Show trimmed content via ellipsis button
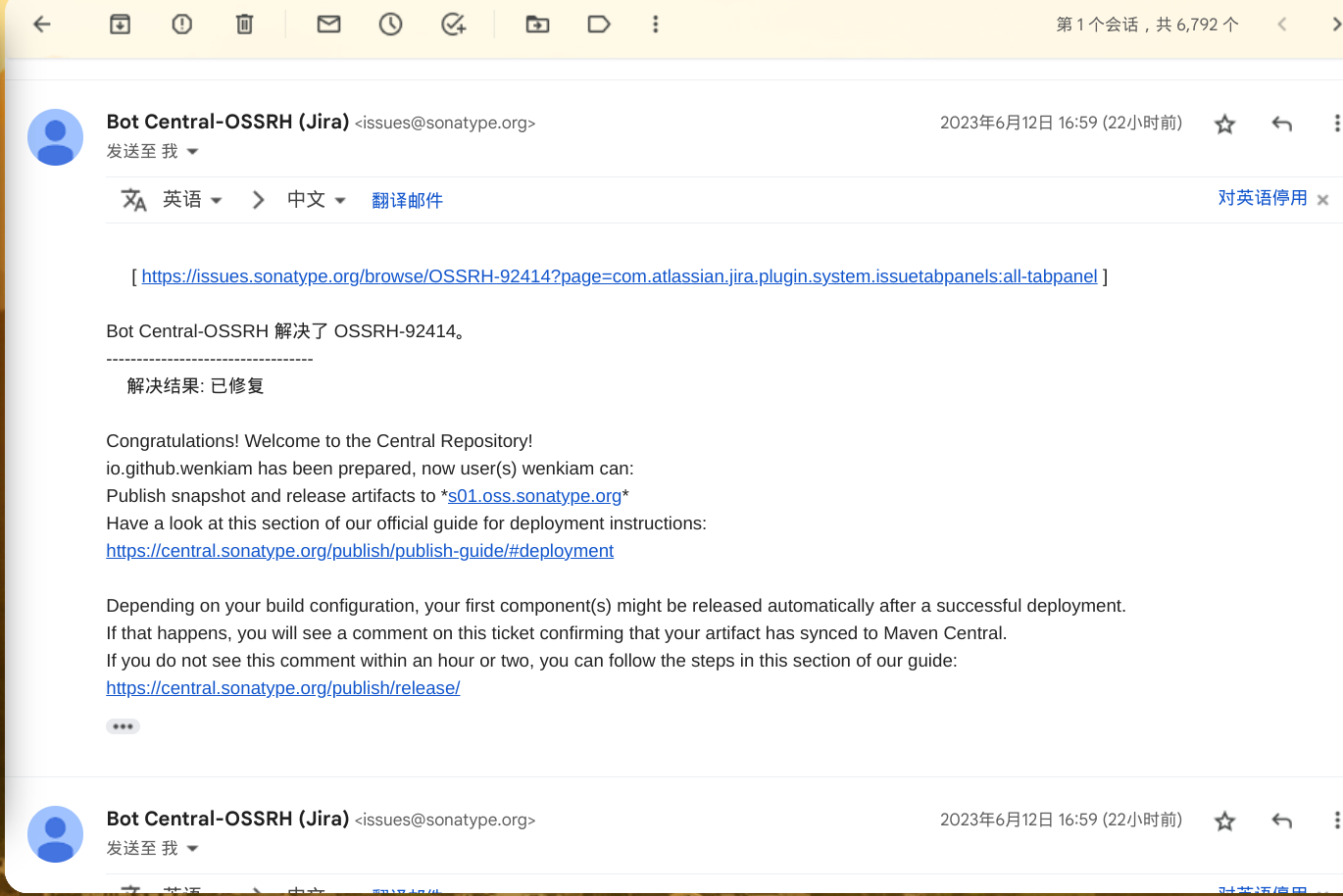The image size is (1343, 896). pos(123,726)
